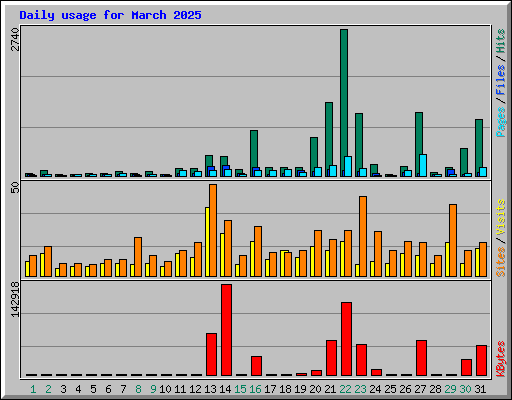Click day label '15' on the x-axis
512x400 pixels.
240,389
